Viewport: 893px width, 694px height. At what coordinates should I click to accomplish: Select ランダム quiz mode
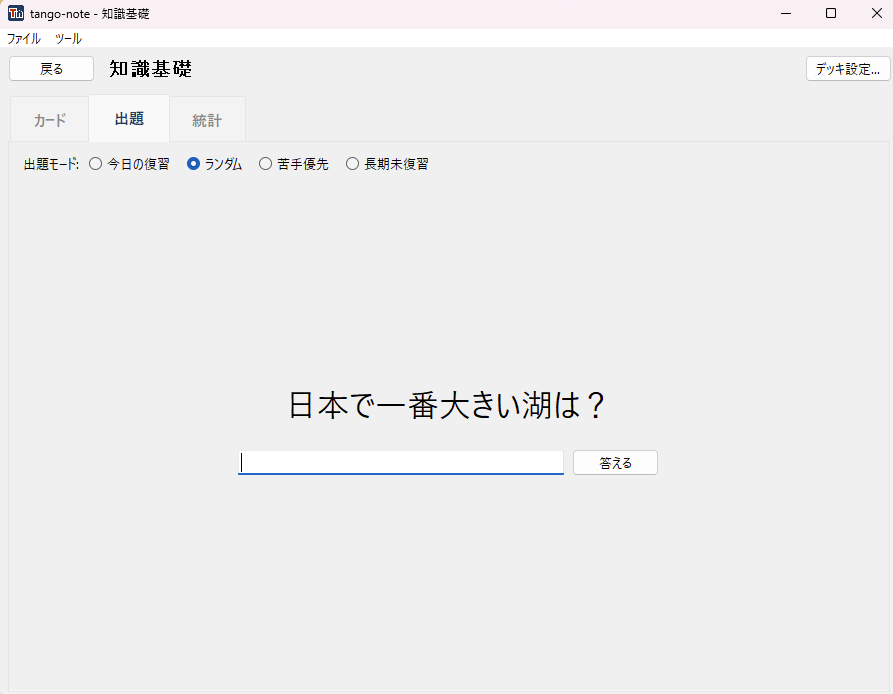coord(215,164)
